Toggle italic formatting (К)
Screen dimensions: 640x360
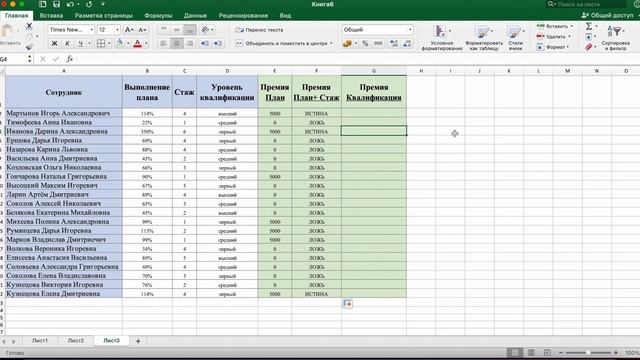point(67,43)
